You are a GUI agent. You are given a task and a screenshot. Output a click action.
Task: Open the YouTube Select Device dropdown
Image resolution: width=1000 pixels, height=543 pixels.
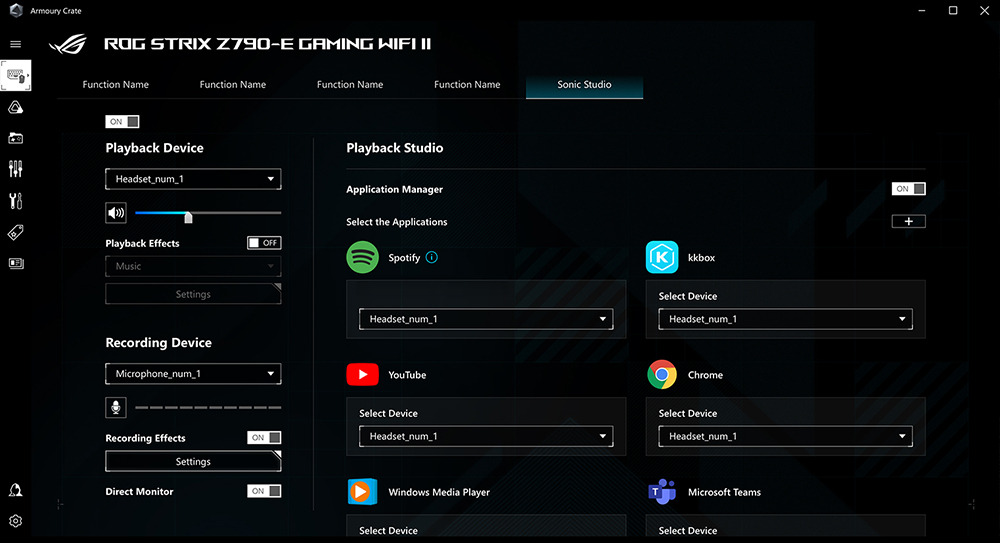coord(486,436)
